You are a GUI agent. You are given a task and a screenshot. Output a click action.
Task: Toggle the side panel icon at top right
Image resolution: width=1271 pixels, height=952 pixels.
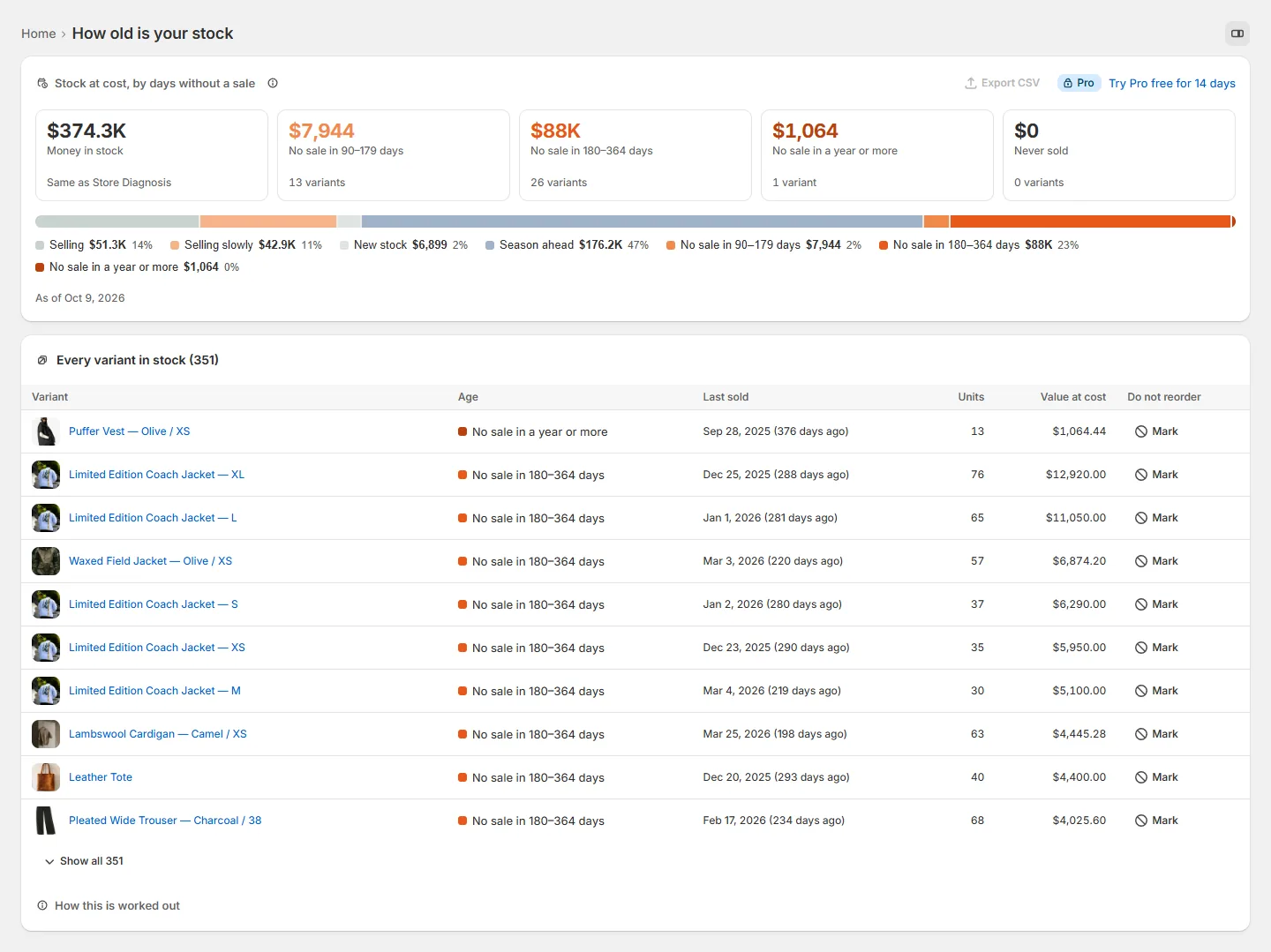click(x=1237, y=34)
